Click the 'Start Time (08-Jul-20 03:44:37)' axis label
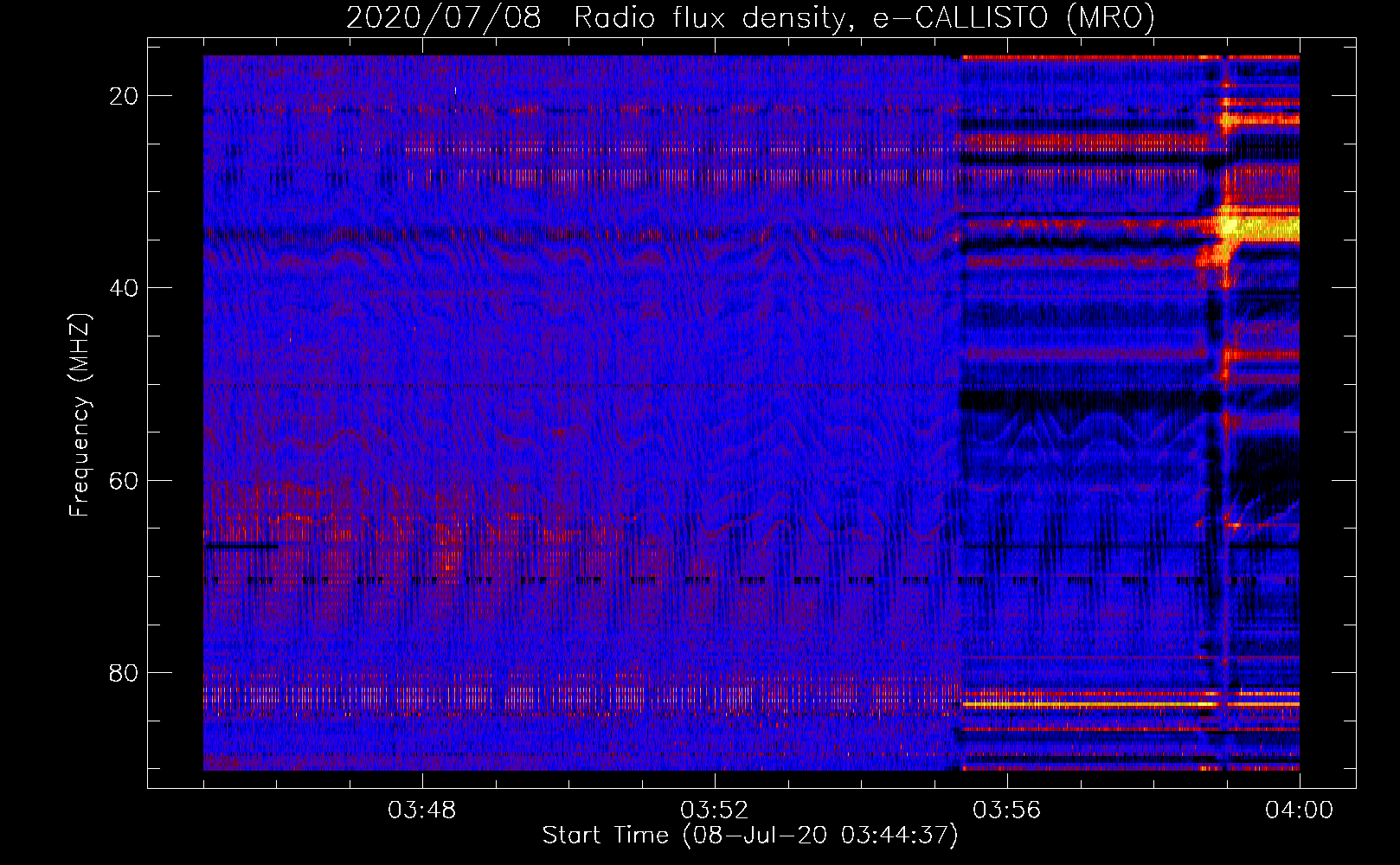The width and height of the screenshot is (1400, 865). point(750,836)
